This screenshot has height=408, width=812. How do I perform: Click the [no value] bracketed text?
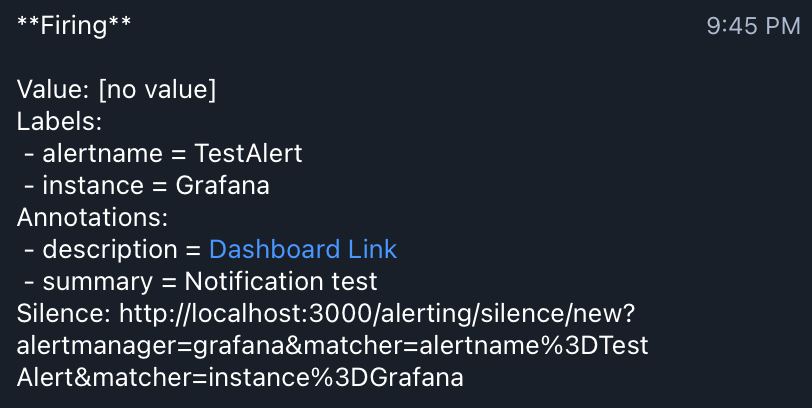[x=157, y=89]
